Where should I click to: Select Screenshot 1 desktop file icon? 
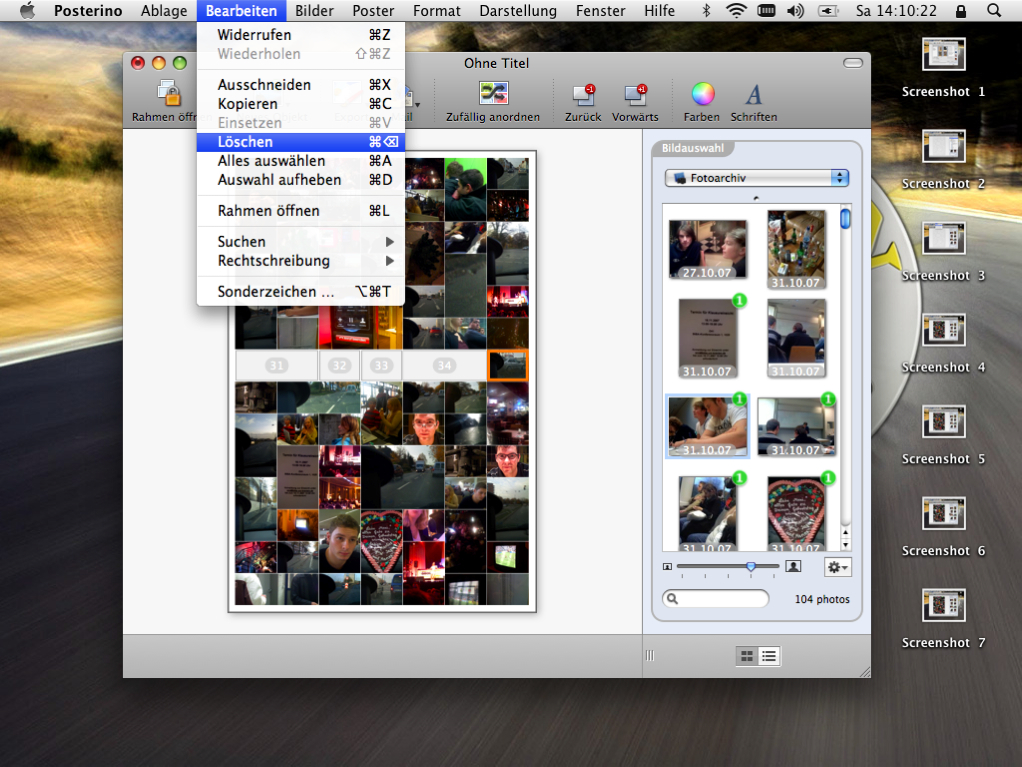tap(943, 55)
